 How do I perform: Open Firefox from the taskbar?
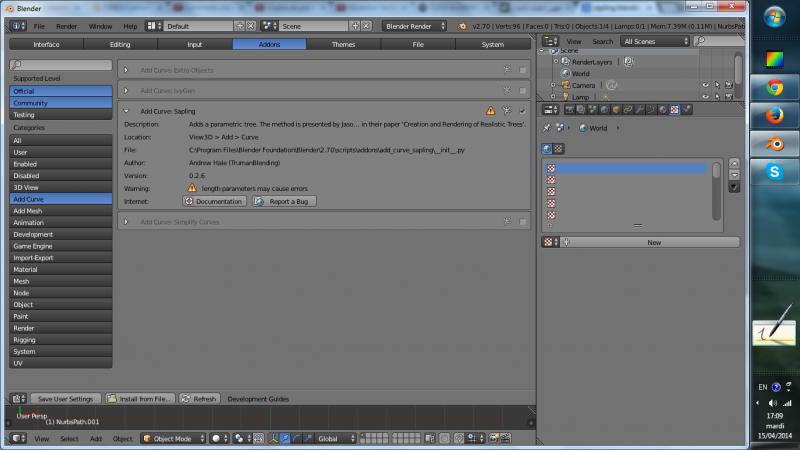[774, 116]
